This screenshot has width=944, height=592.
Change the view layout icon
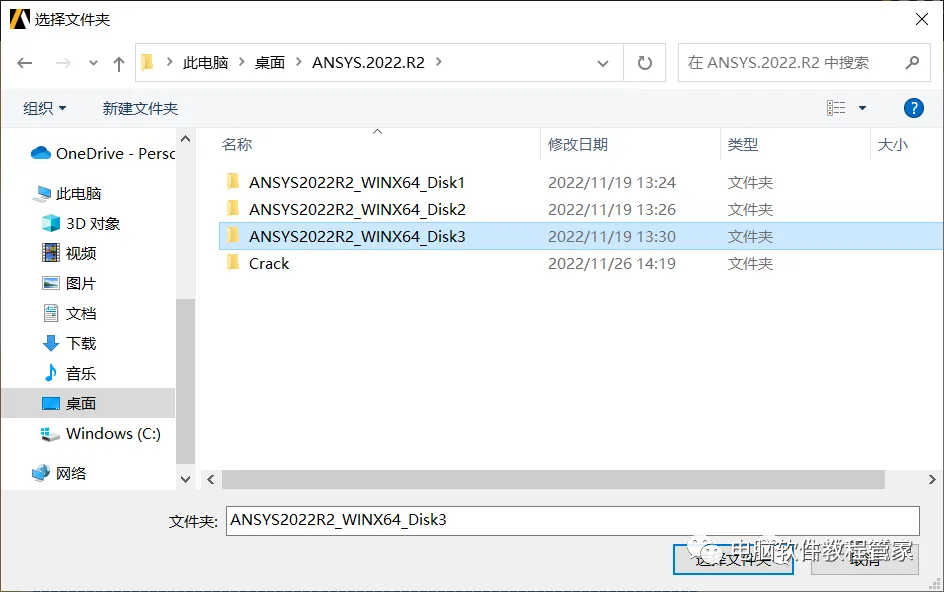coord(836,108)
